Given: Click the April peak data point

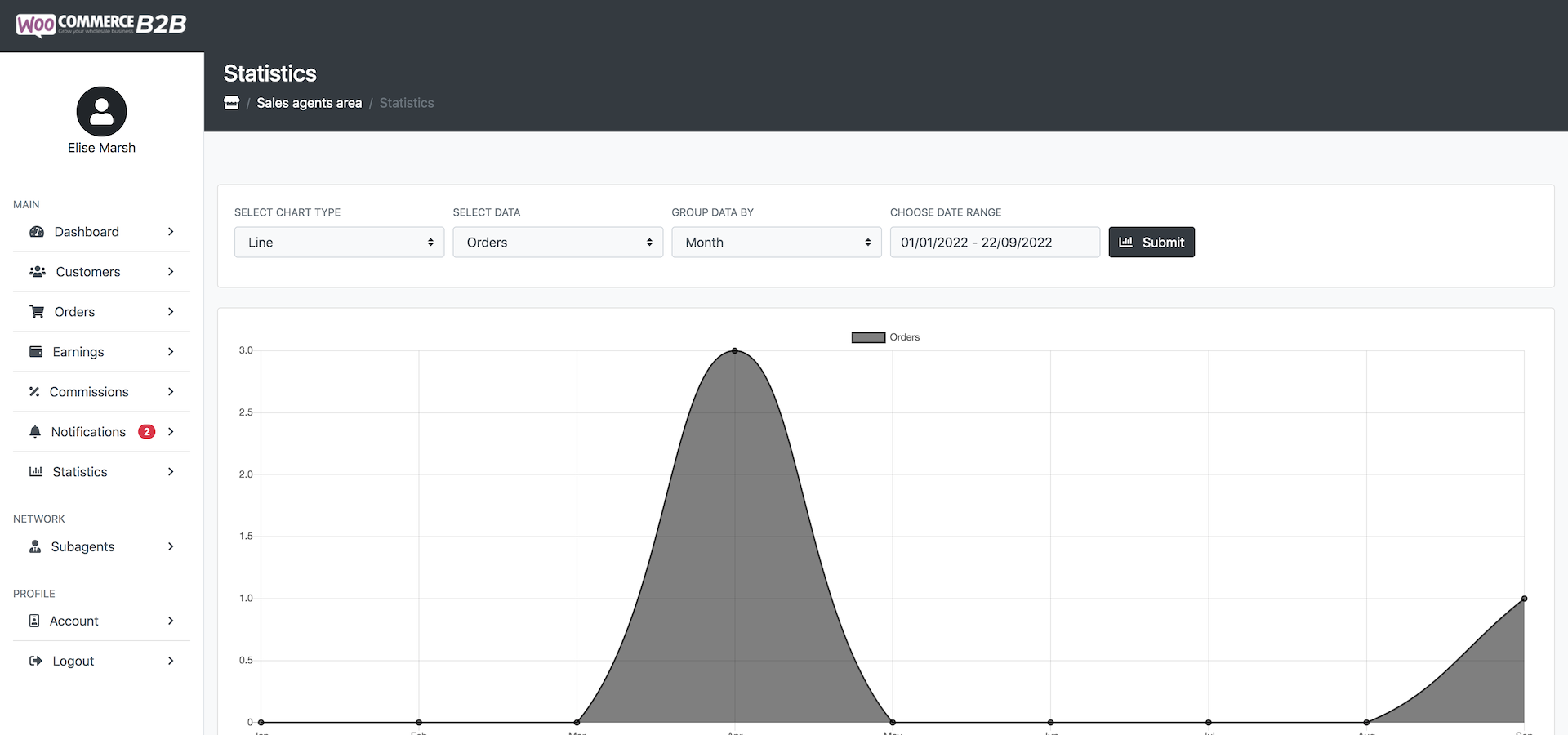Looking at the screenshot, I should (735, 351).
